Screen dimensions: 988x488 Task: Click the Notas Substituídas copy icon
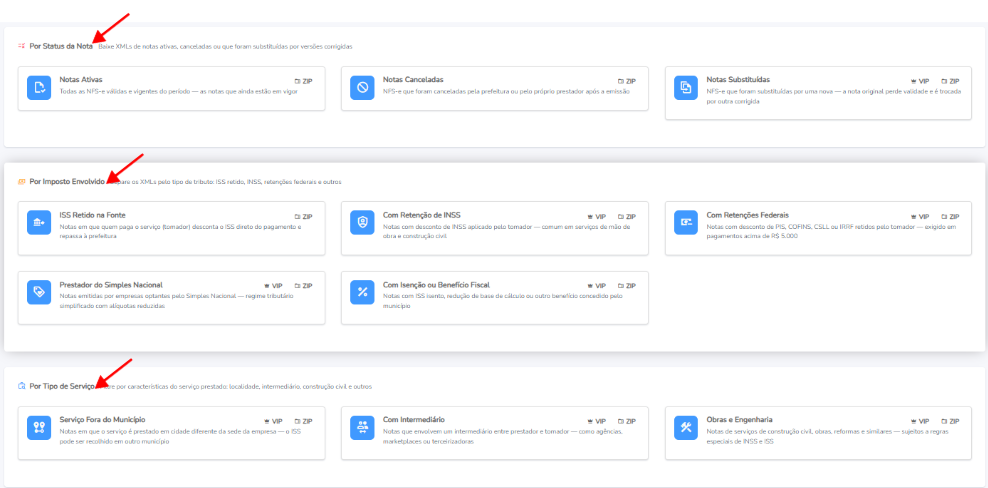[686, 88]
